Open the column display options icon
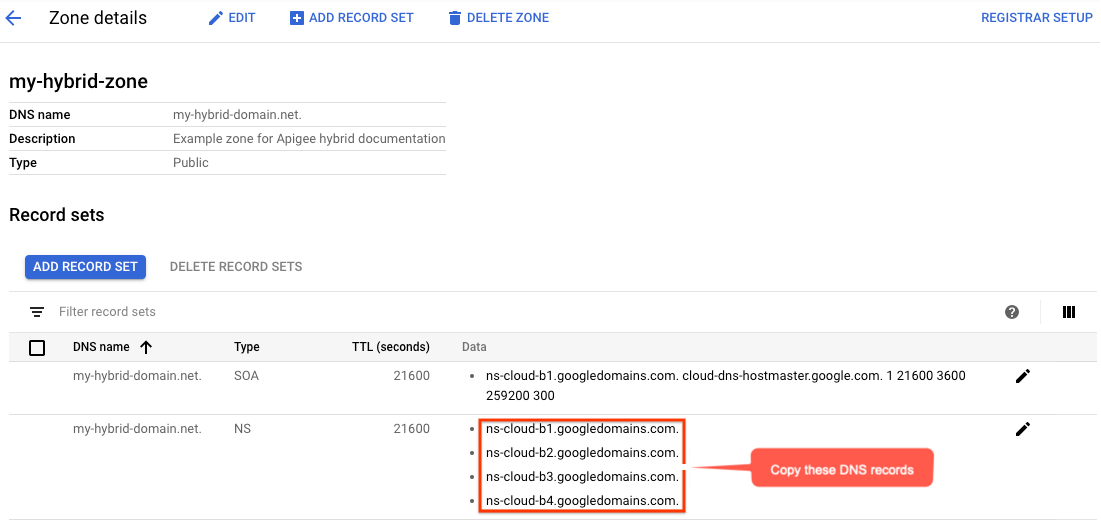 pyautogui.click(x=1069, y=312)
